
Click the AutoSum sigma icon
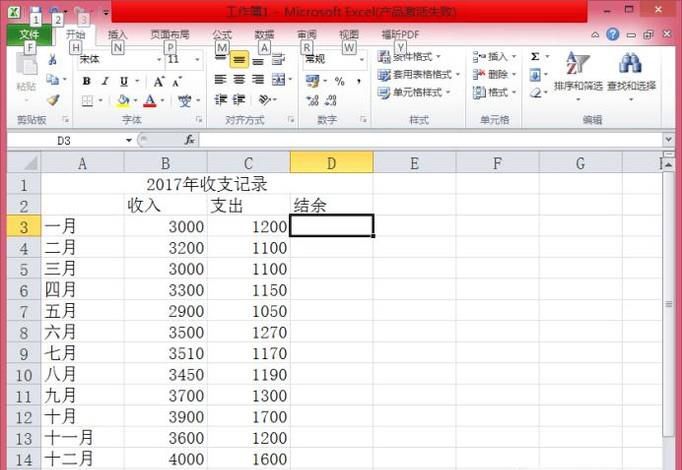pos(535,57)
